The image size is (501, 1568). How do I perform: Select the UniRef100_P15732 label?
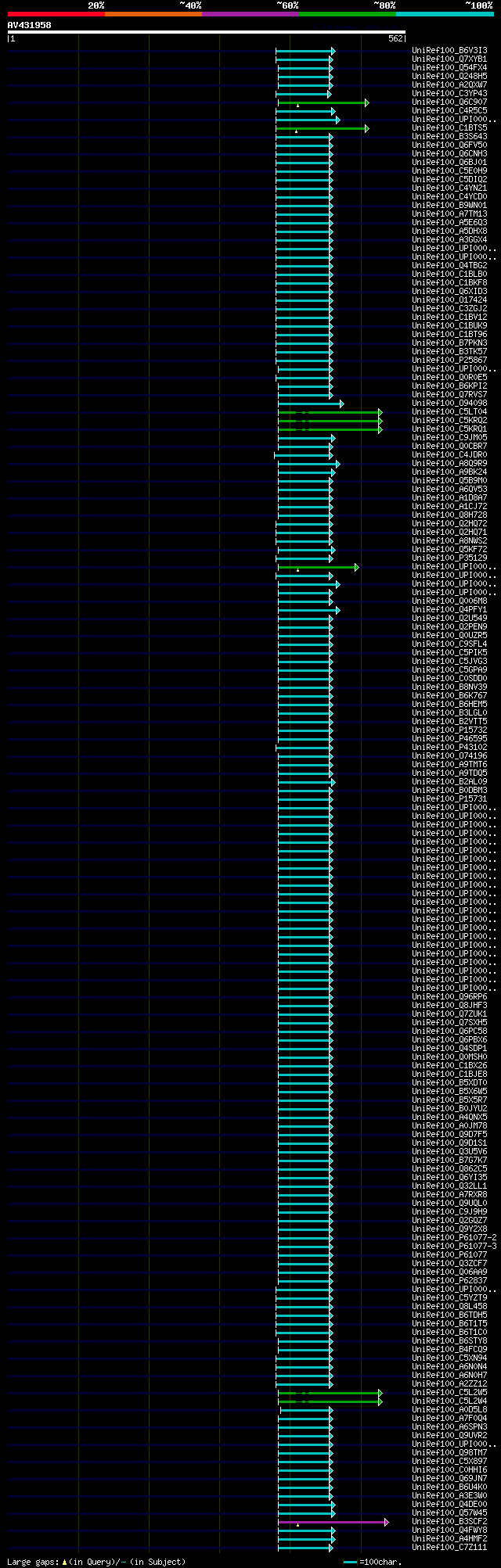pos(449,730)
